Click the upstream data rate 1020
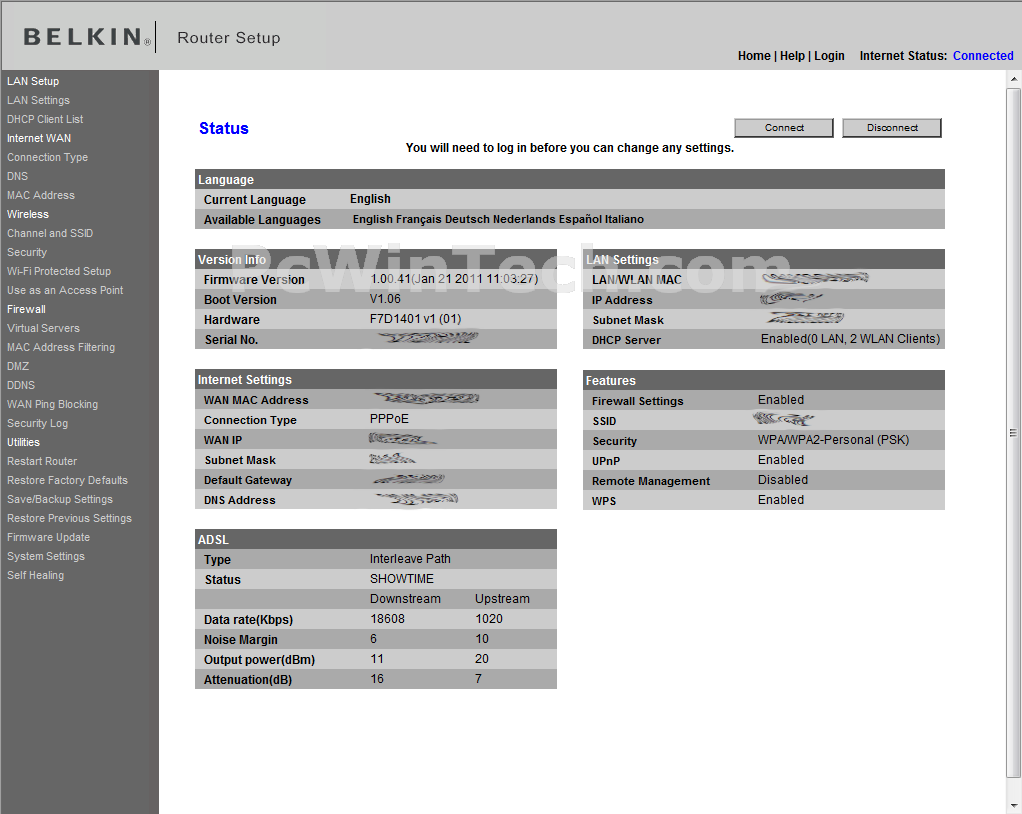The width and height of the screenshot is (1022, 814). (x=489, y=618)
